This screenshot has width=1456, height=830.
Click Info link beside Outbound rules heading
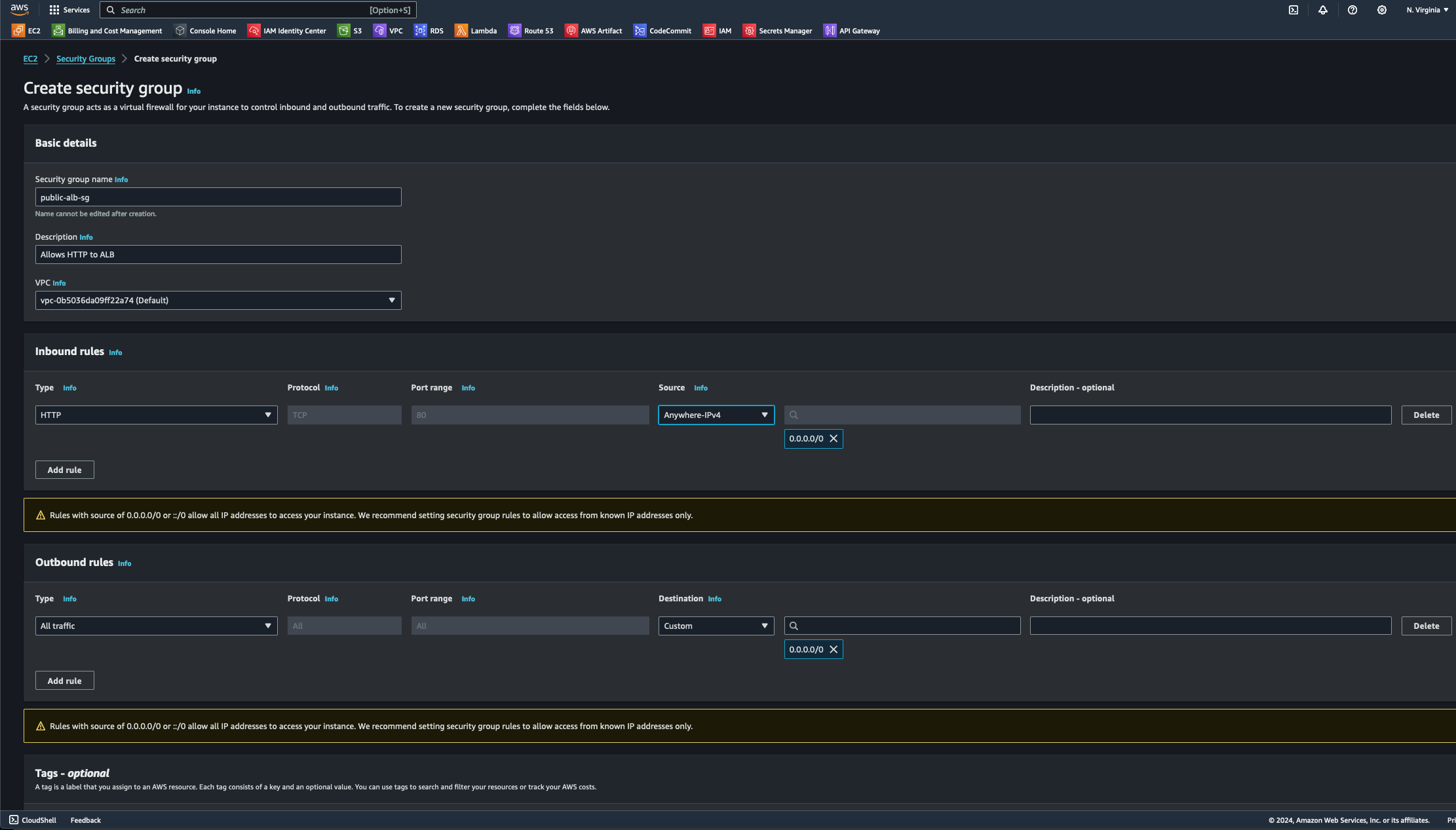125,564
